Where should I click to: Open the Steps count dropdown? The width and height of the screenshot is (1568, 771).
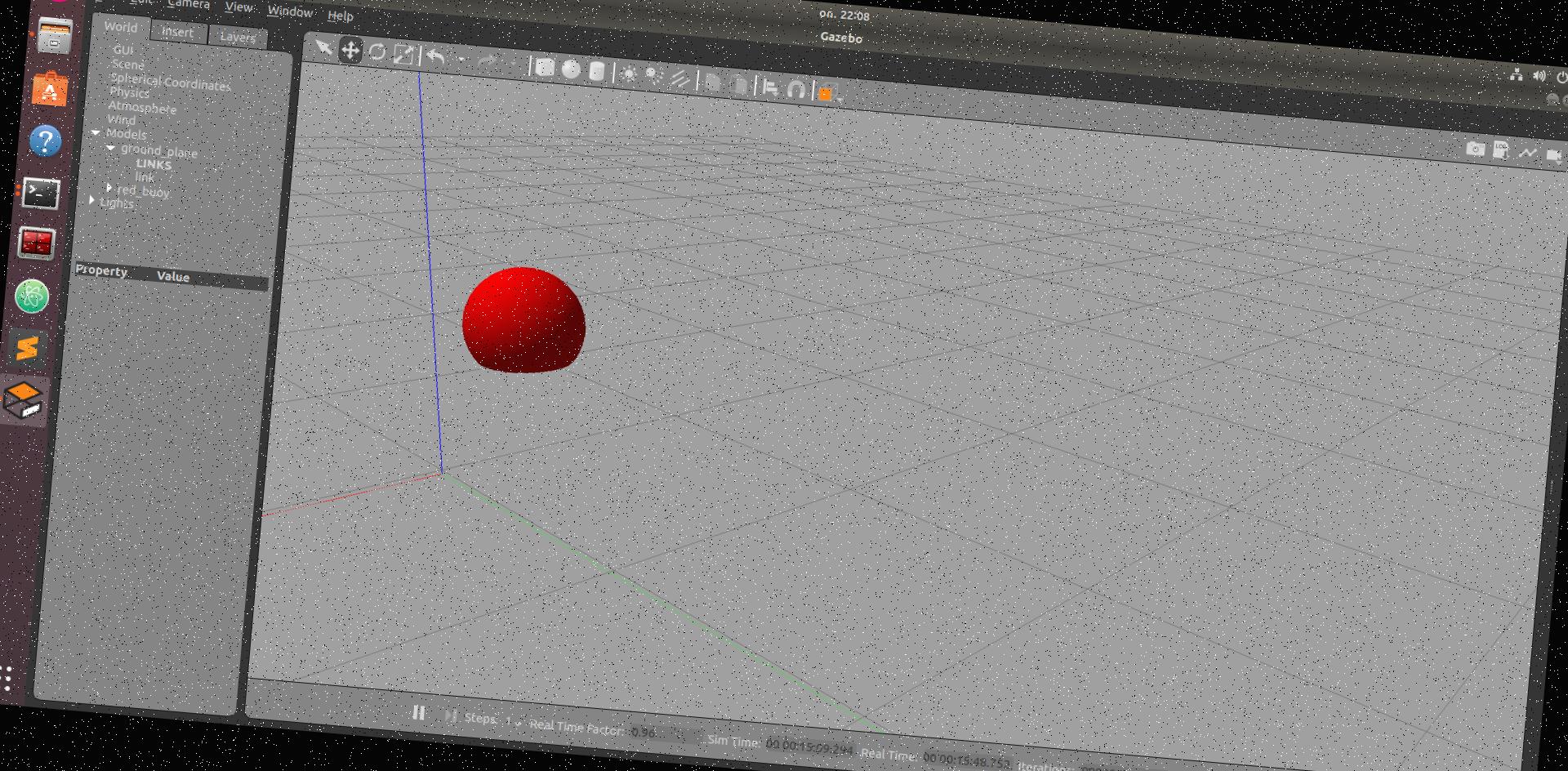pos(514,722)
